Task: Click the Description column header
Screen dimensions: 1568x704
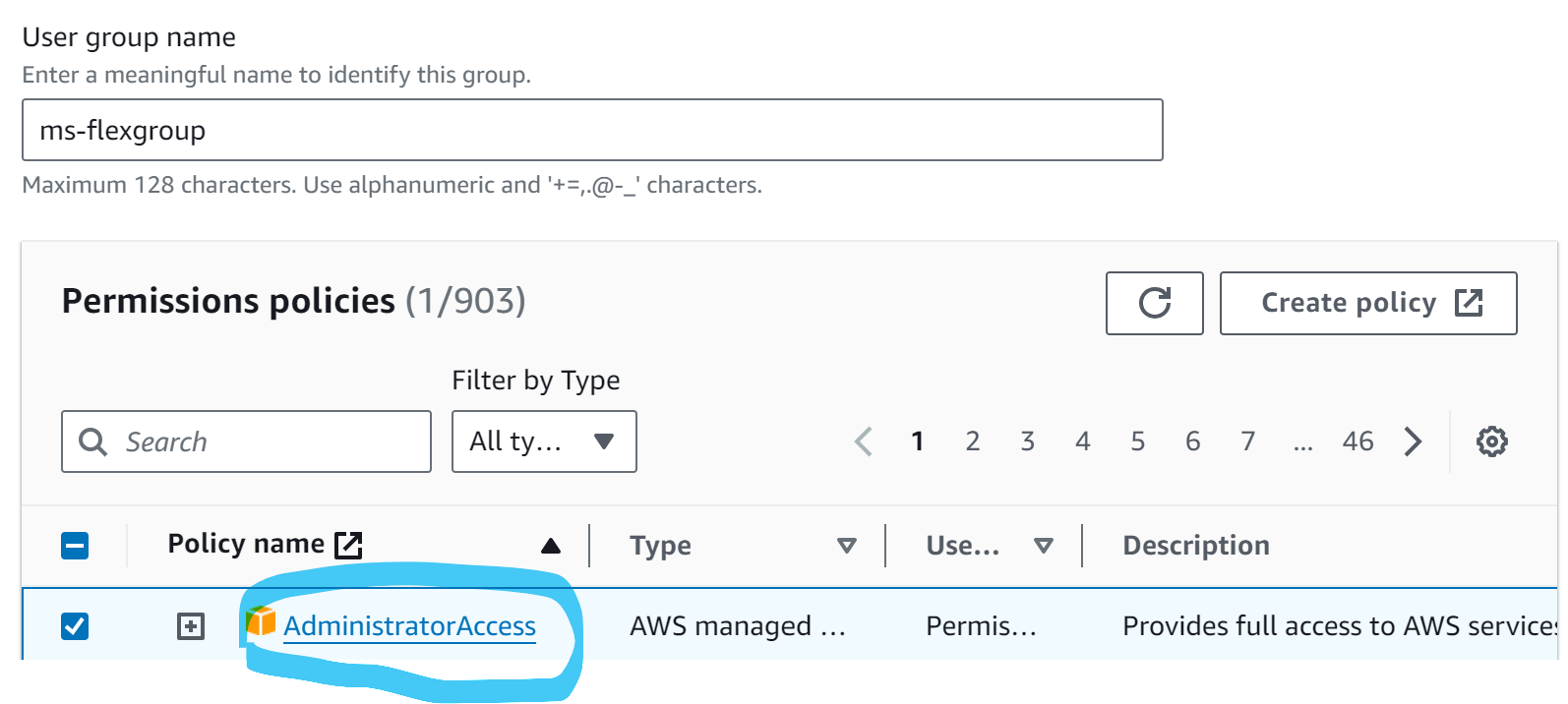Action: (x=1196, y=546)
